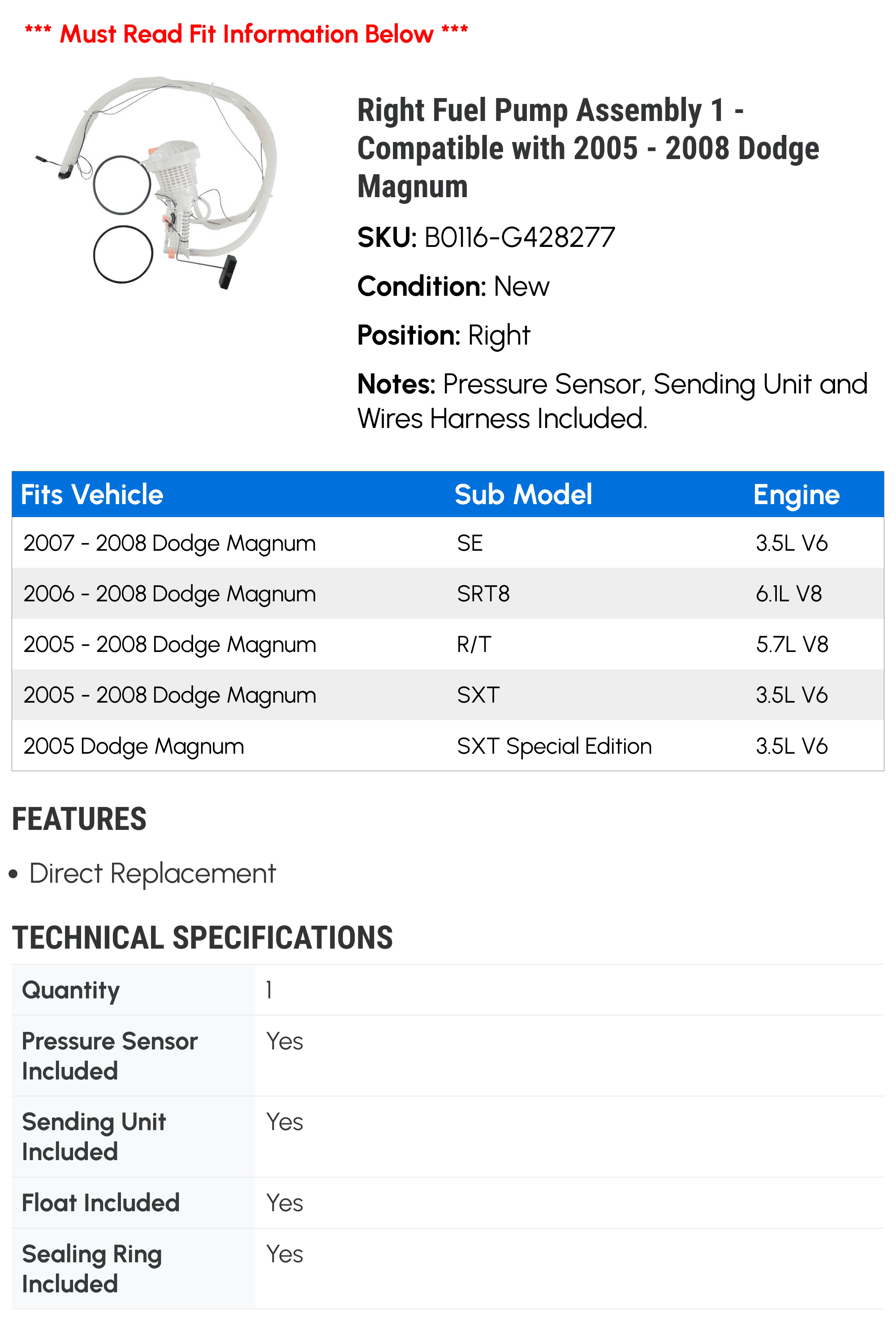Click the Direct Replacement bullet item
This screenshot has width=896, height=1321.
(152, 874)
